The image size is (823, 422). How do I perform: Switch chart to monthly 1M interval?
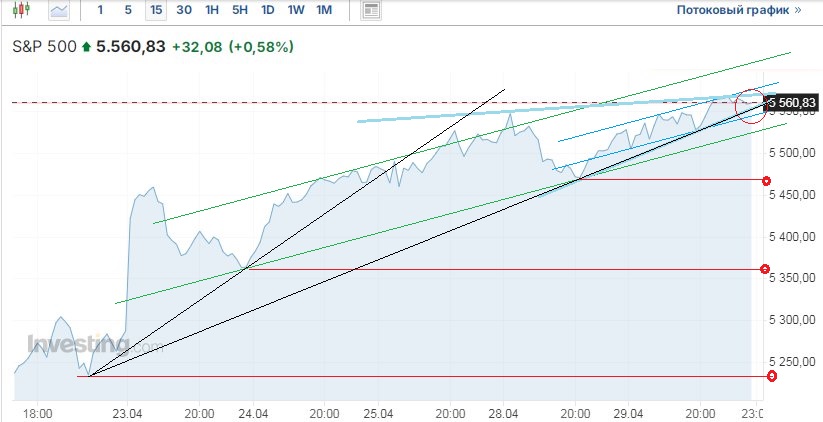click(x=324, y=11)
